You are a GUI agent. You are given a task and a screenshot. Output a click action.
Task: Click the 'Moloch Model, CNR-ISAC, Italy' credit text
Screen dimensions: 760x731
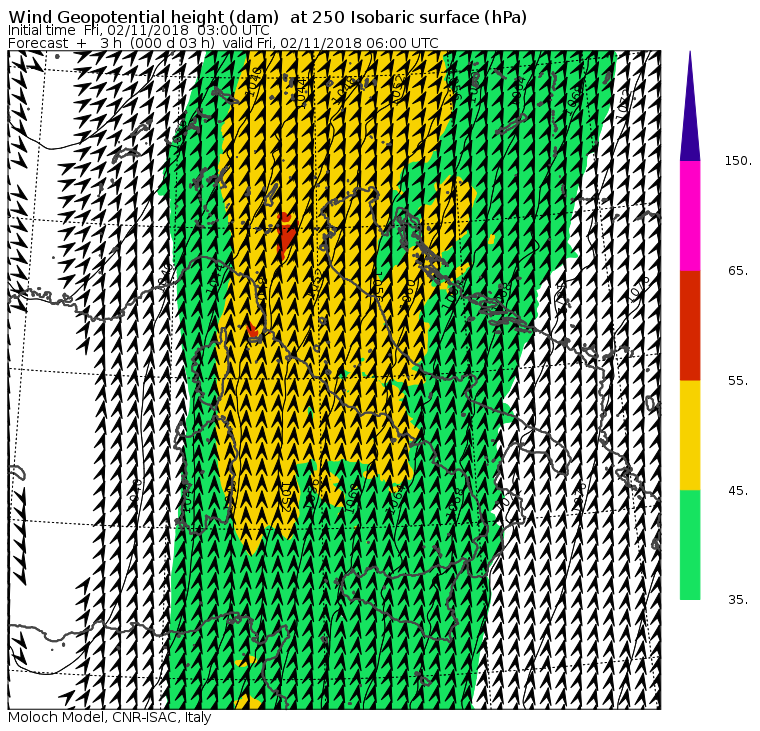pos(110,717)
